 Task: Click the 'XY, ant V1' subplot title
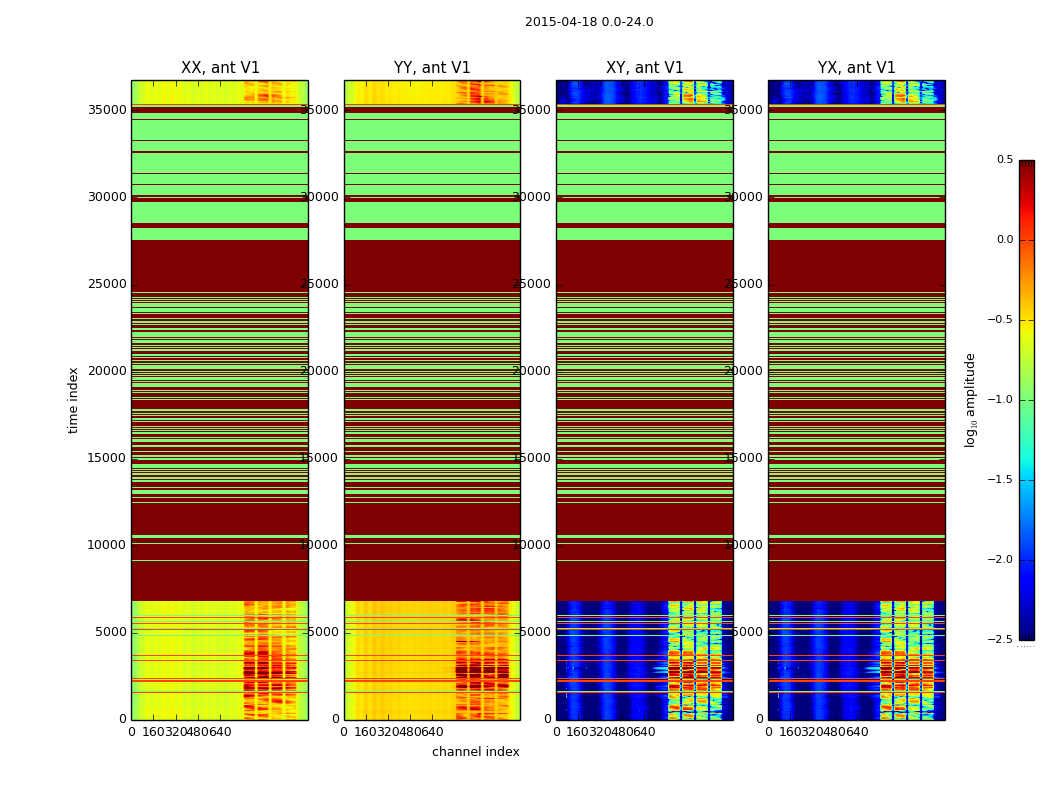pos(645,68)
